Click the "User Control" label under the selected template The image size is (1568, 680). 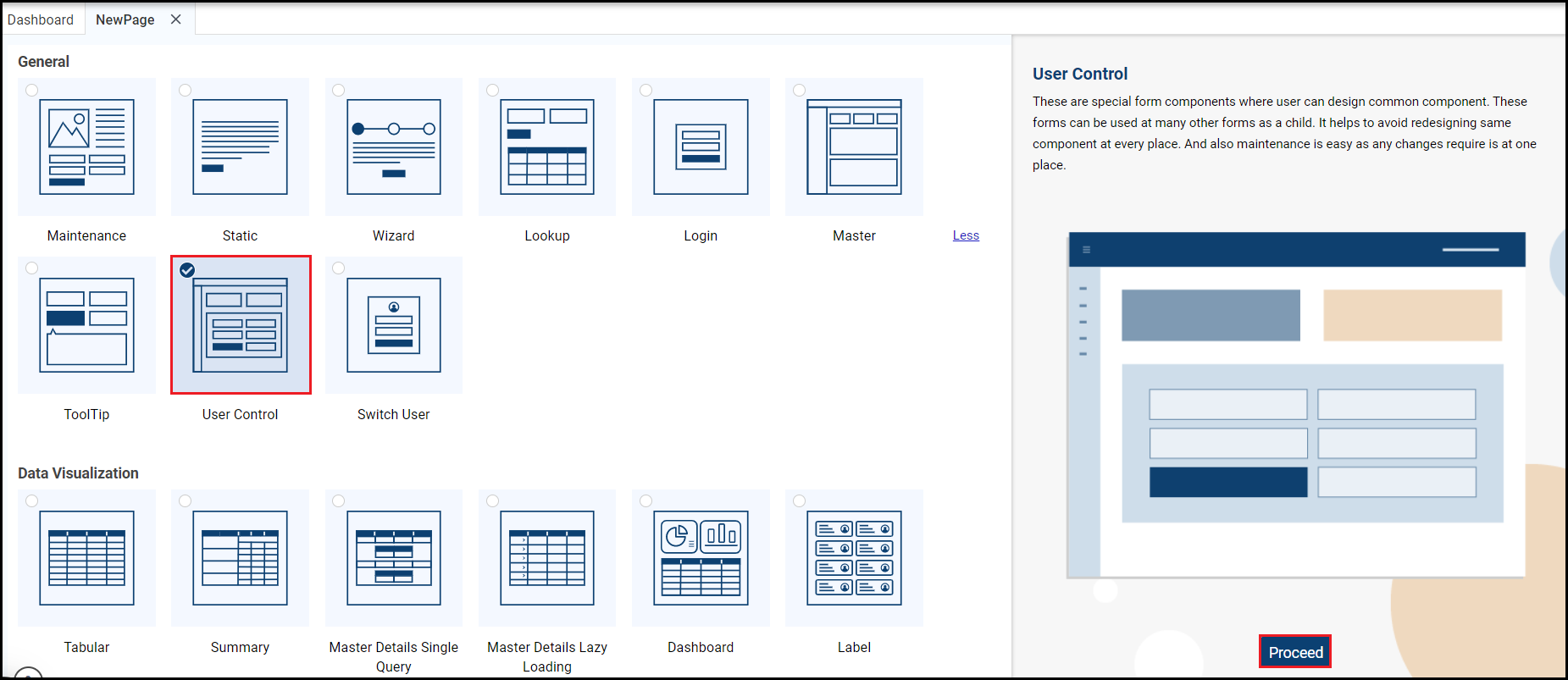tap(240, 415)
